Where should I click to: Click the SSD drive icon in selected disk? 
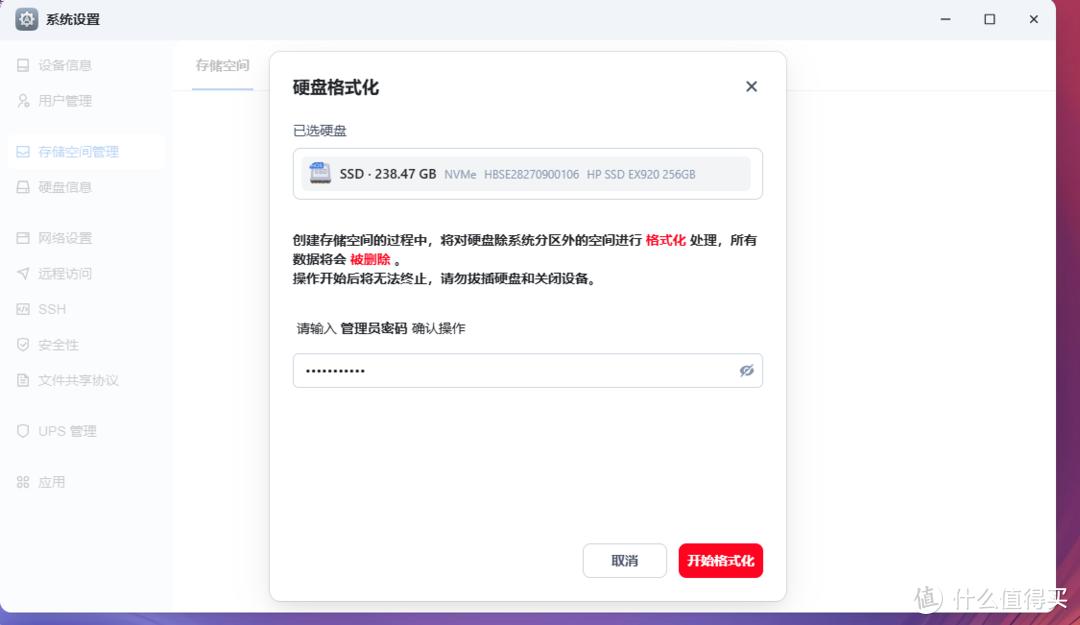click(x=320, y=173)
